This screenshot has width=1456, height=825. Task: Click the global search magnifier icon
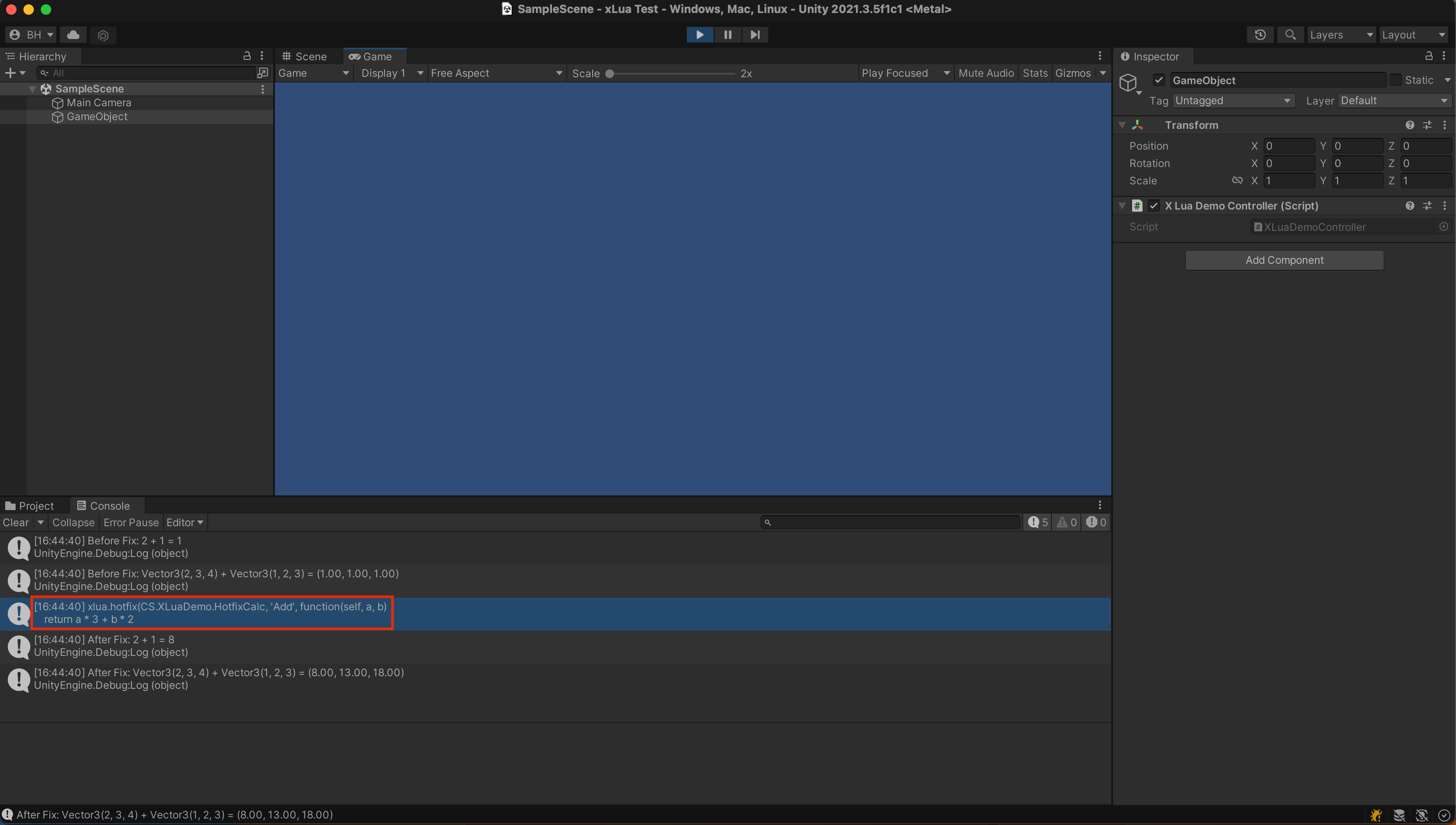(x=1290, y=35)
